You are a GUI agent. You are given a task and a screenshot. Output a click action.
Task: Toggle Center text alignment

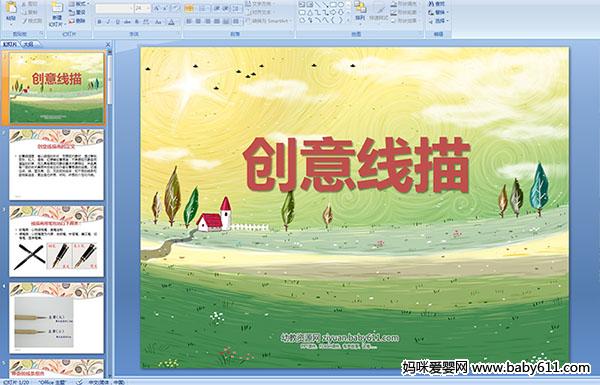click(x=198, y=21)
